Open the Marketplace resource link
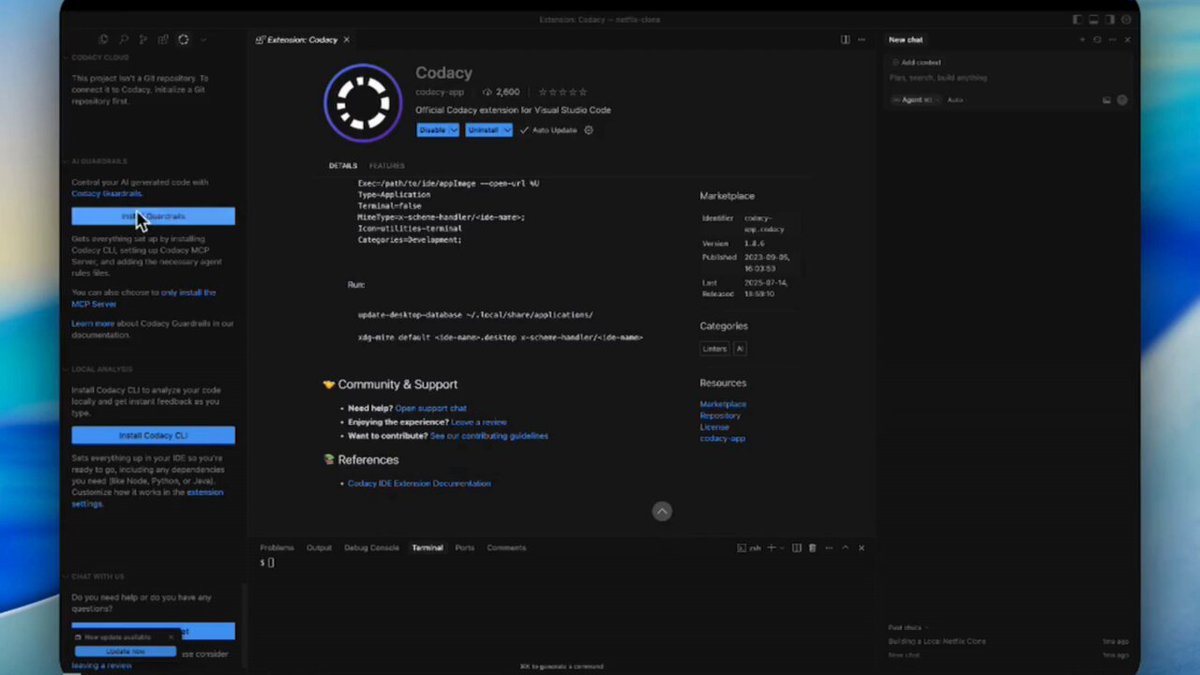Viewport: 1200px width, 675px height. coord(723,404)
